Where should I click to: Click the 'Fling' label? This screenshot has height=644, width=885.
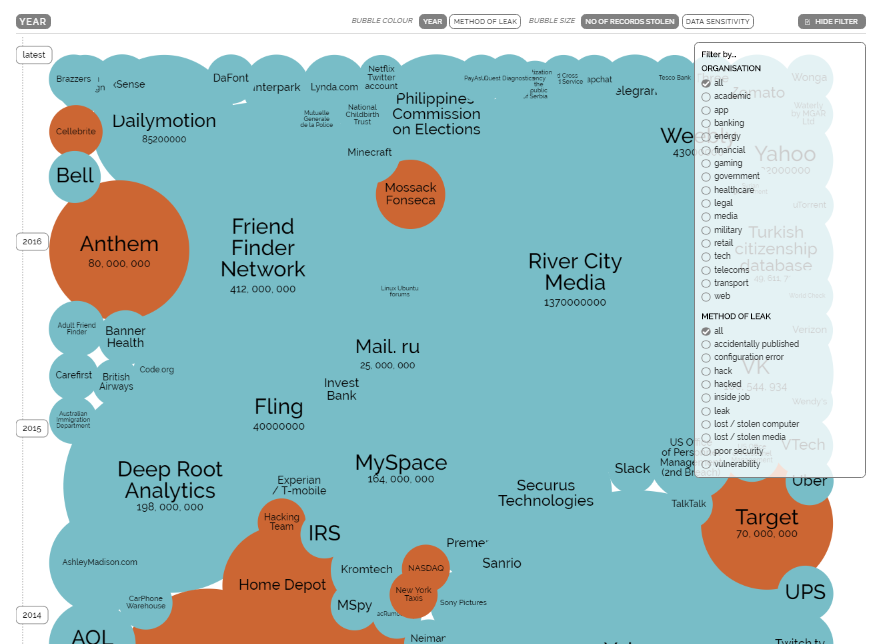[x=279, y=407]
